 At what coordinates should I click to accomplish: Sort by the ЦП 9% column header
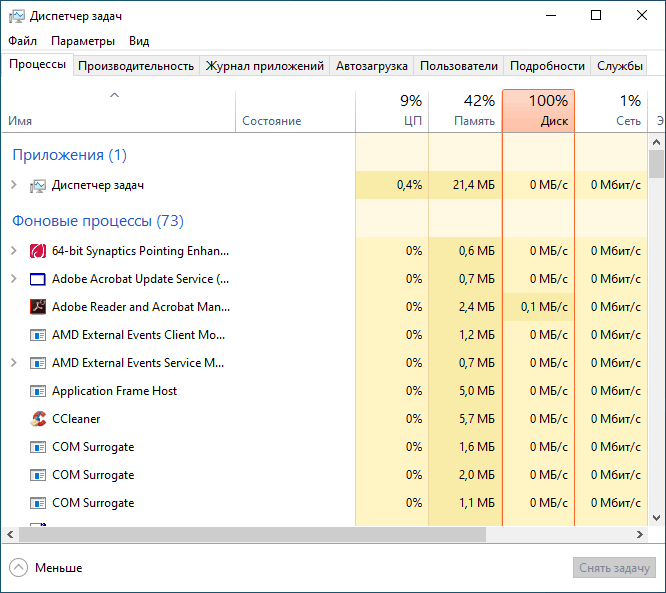392,111
